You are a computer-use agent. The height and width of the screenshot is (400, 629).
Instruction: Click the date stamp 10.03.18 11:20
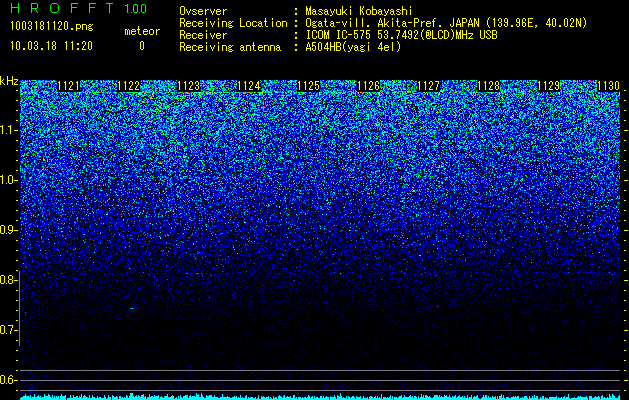(x=51, y=46)
